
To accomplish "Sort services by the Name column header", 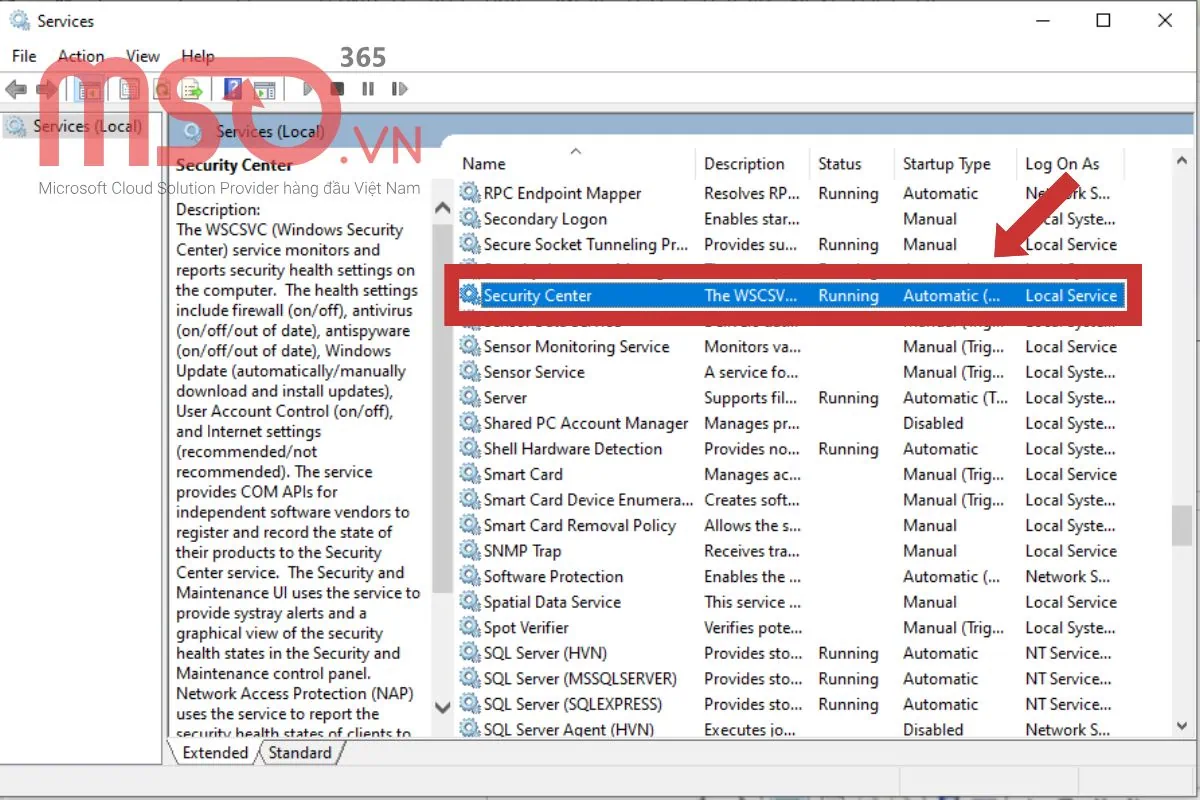I will 483,163.
